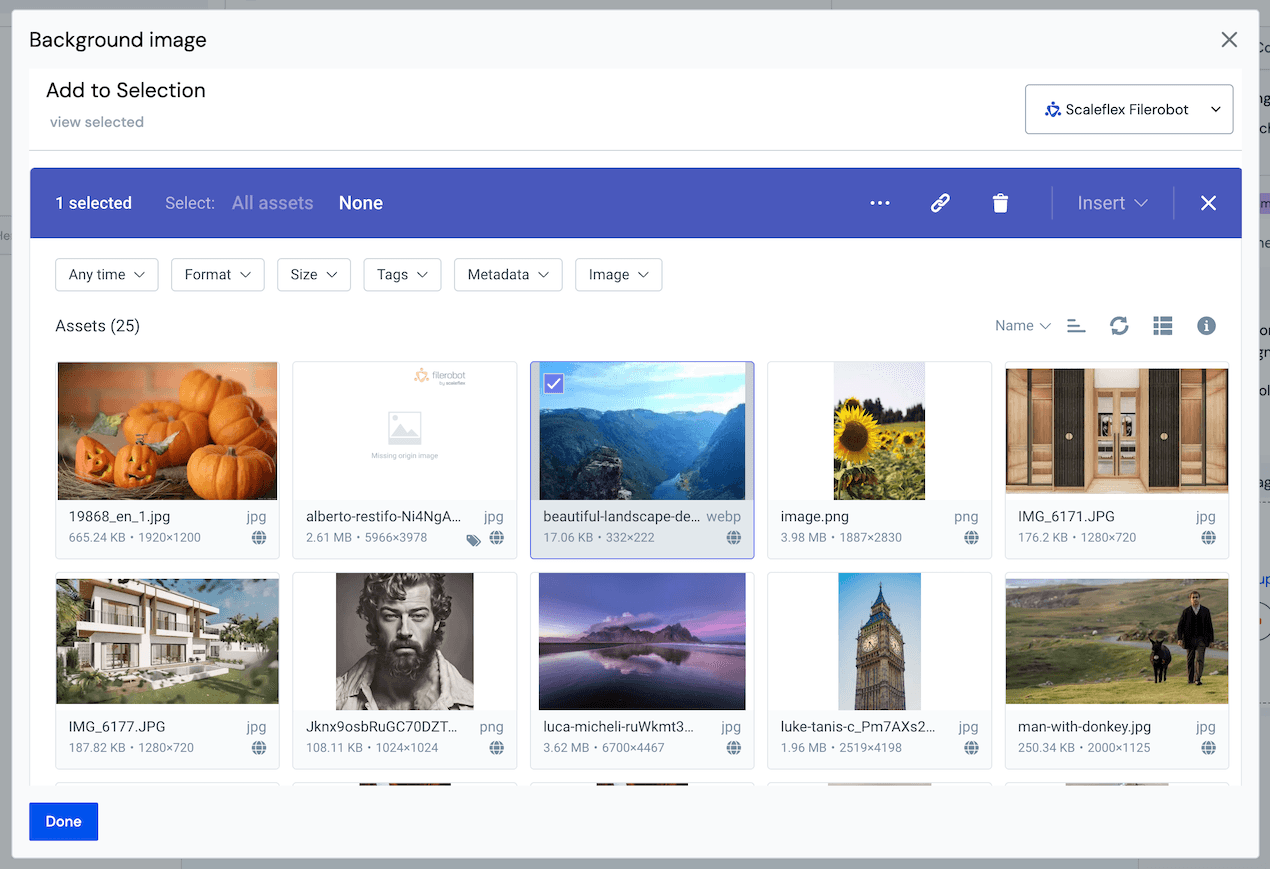Click the Done button

[63, 821]
